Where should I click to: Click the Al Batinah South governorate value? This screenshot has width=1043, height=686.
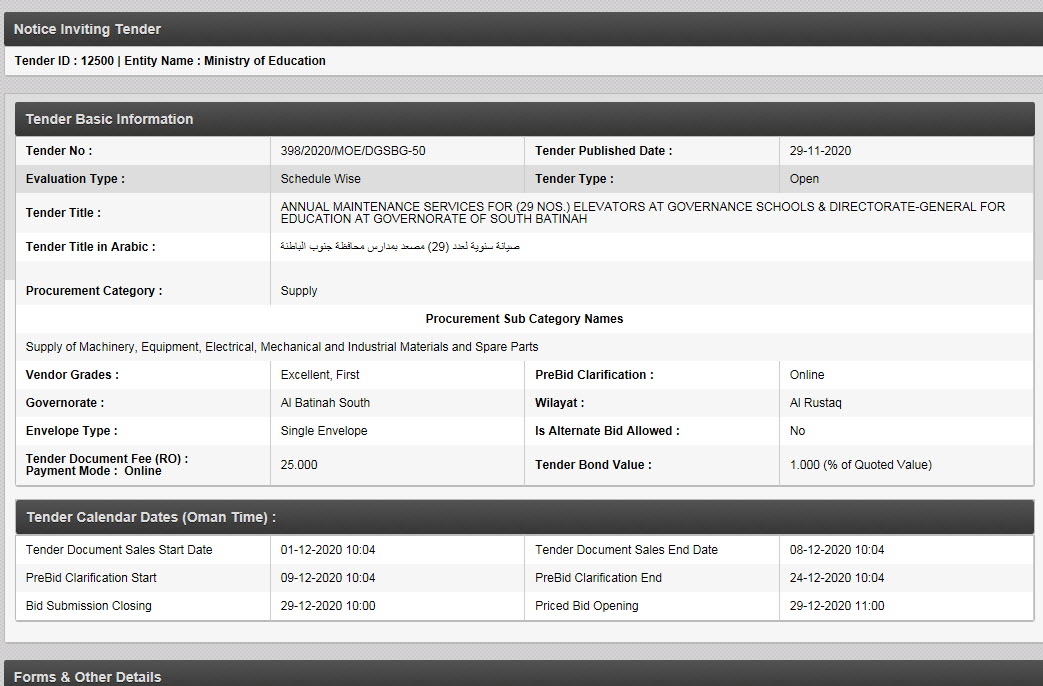(325, 403)
